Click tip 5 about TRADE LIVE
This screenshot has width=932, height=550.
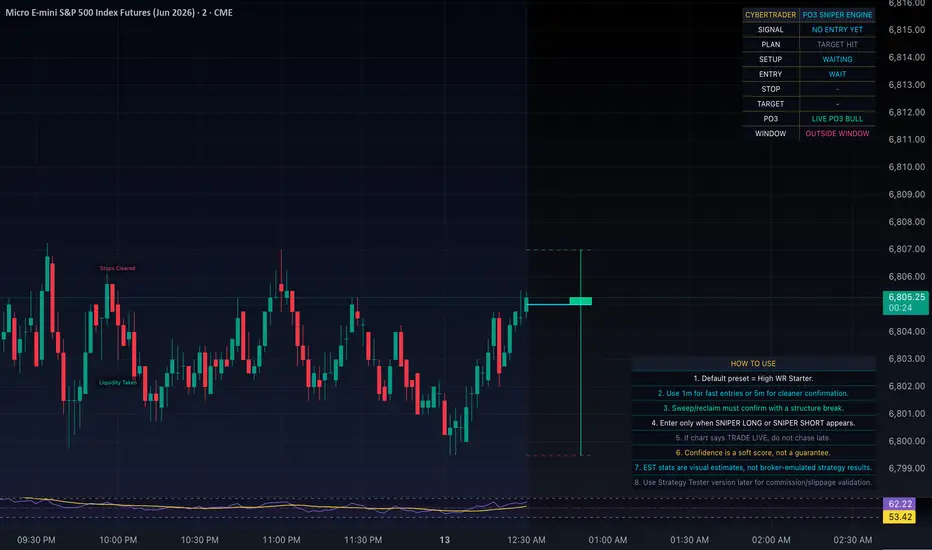click(753, 438)
